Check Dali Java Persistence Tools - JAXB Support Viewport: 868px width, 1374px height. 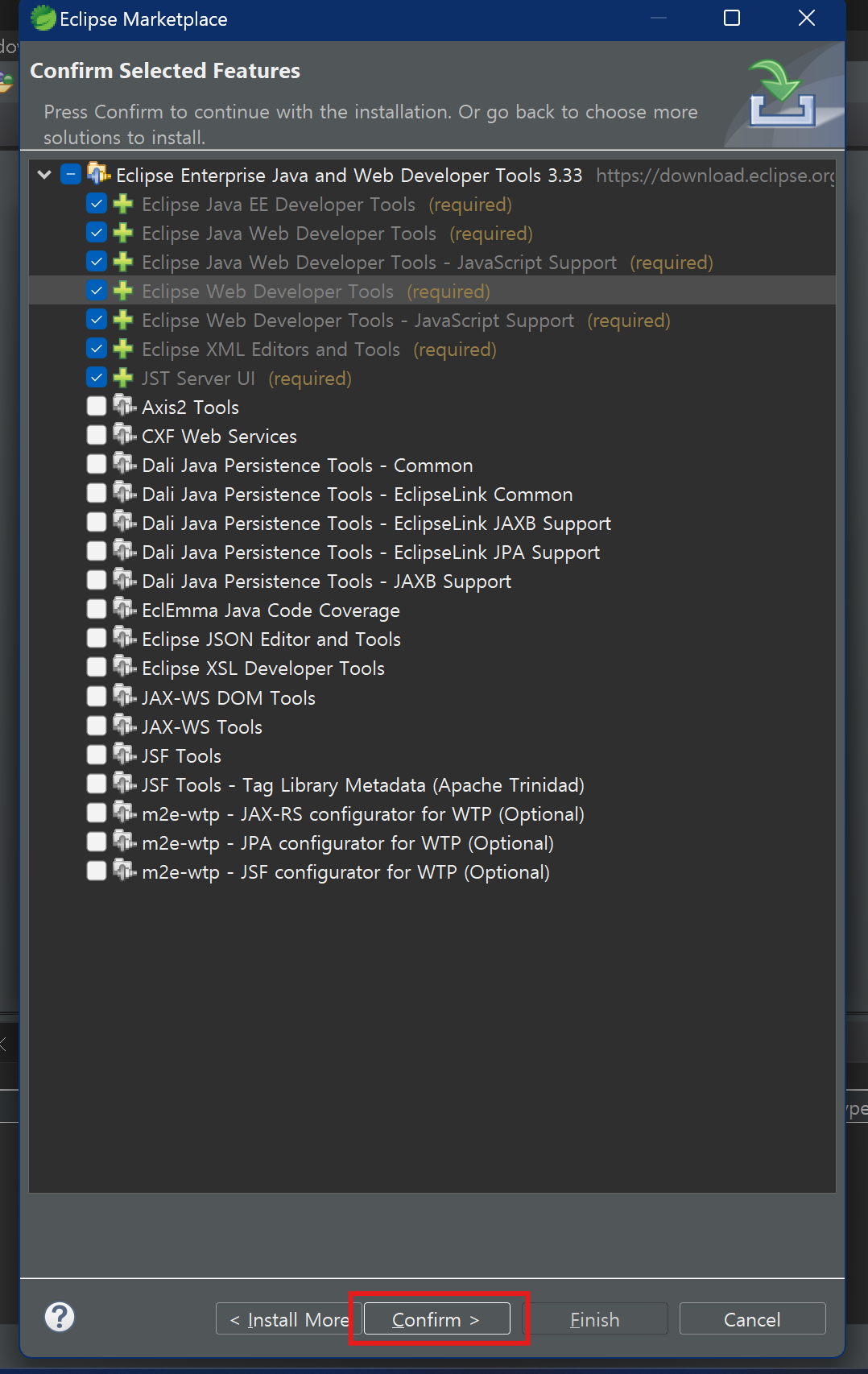pyautogui.click(x=97, y=580)
